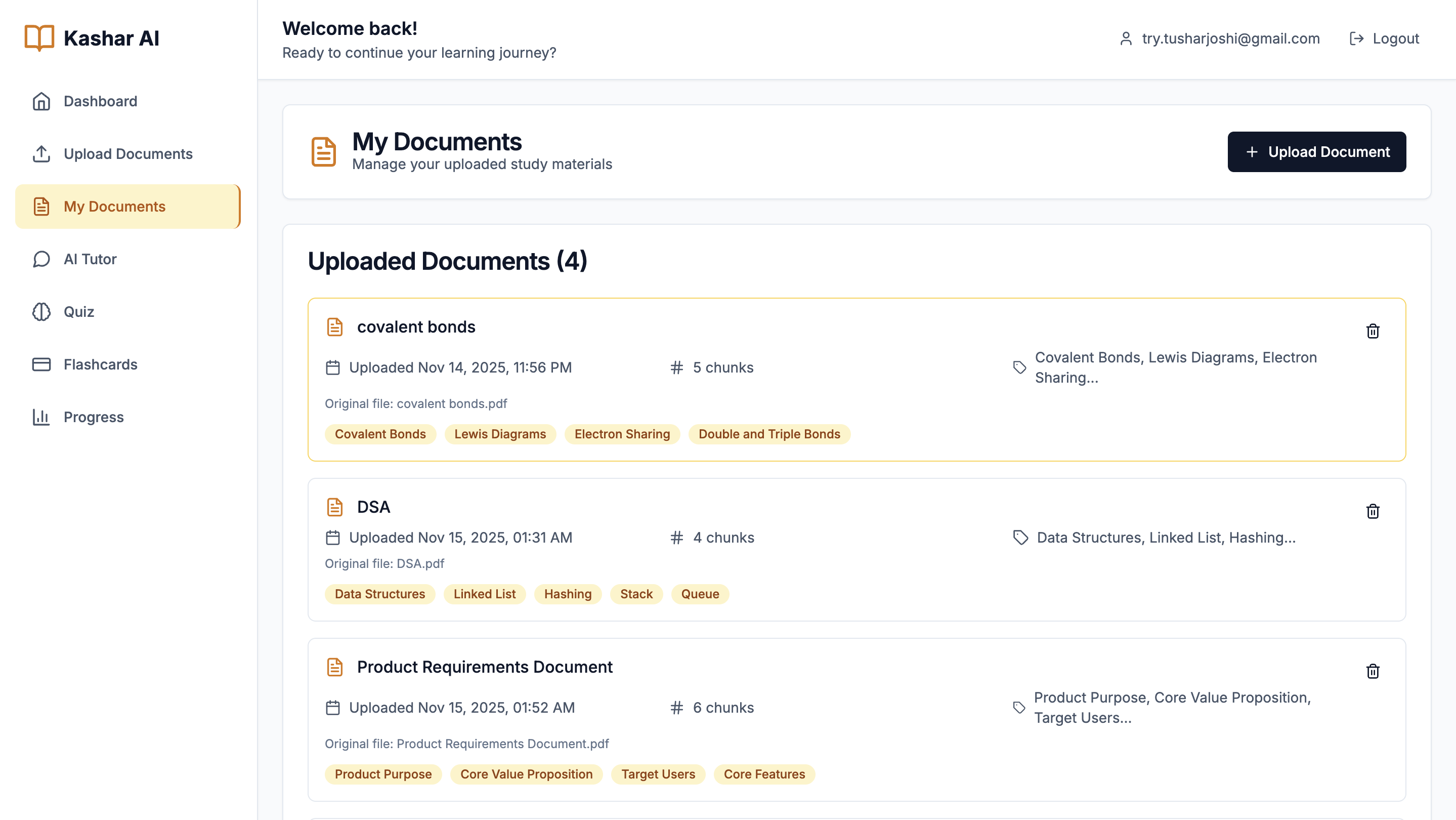
Task: Click the Kashar AI brand name
Action: [x=111, y=38]
